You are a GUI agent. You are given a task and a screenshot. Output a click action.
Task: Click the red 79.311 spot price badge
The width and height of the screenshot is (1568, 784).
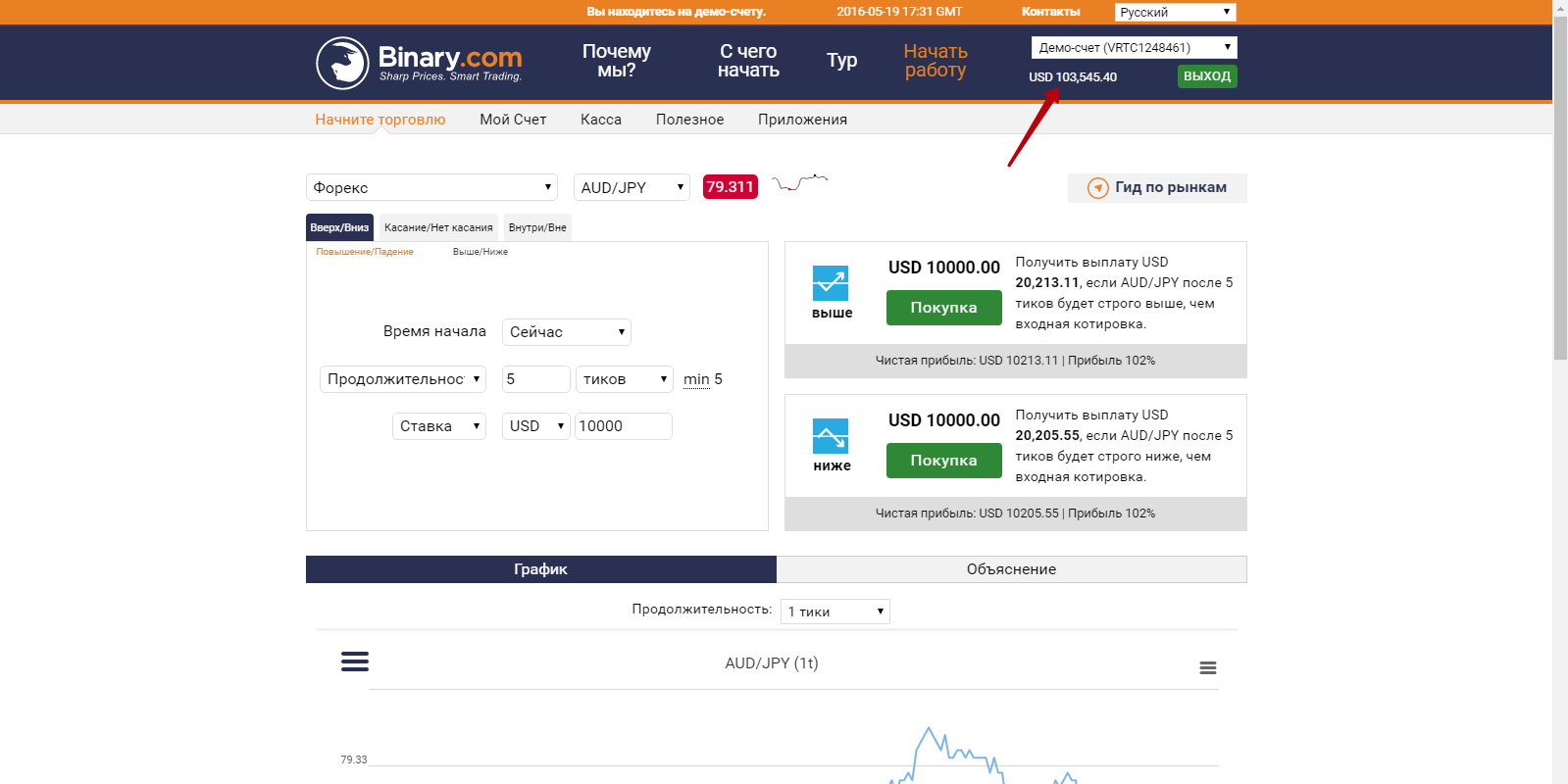coord(730,187)
